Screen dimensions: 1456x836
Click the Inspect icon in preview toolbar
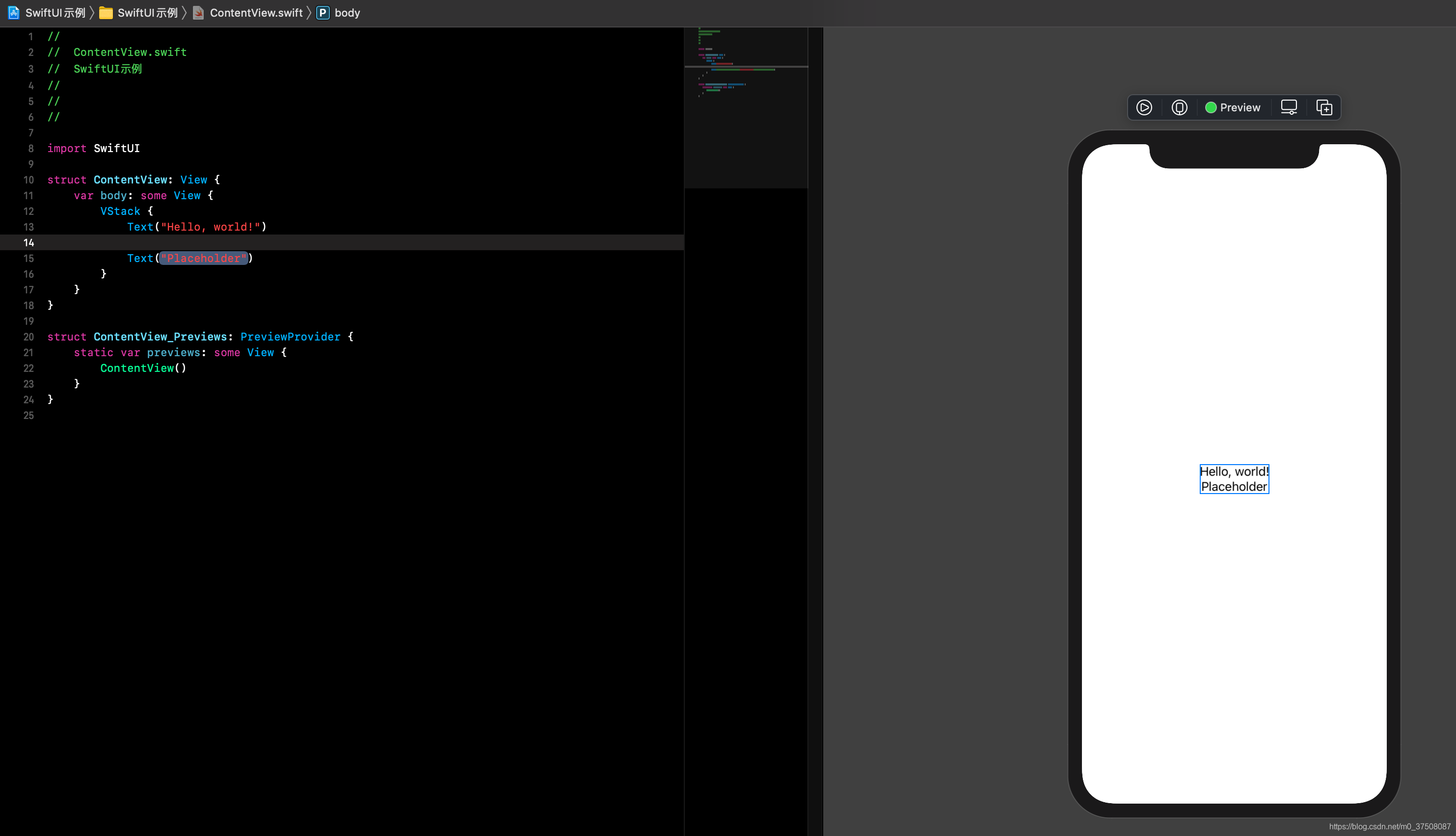click(x=1180, y=107)
